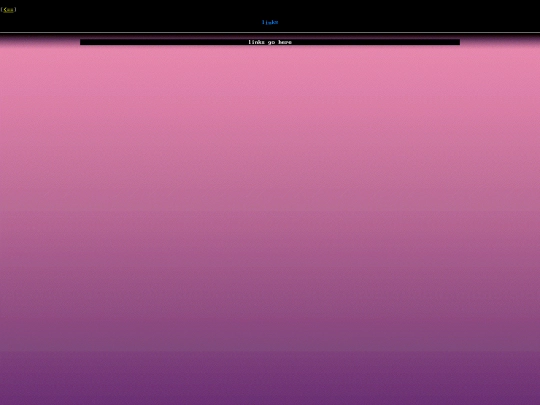Click the "links go here" text bar
Image resolution: width=540 pixels, height=405 pixels.
[x=270, y=42]
